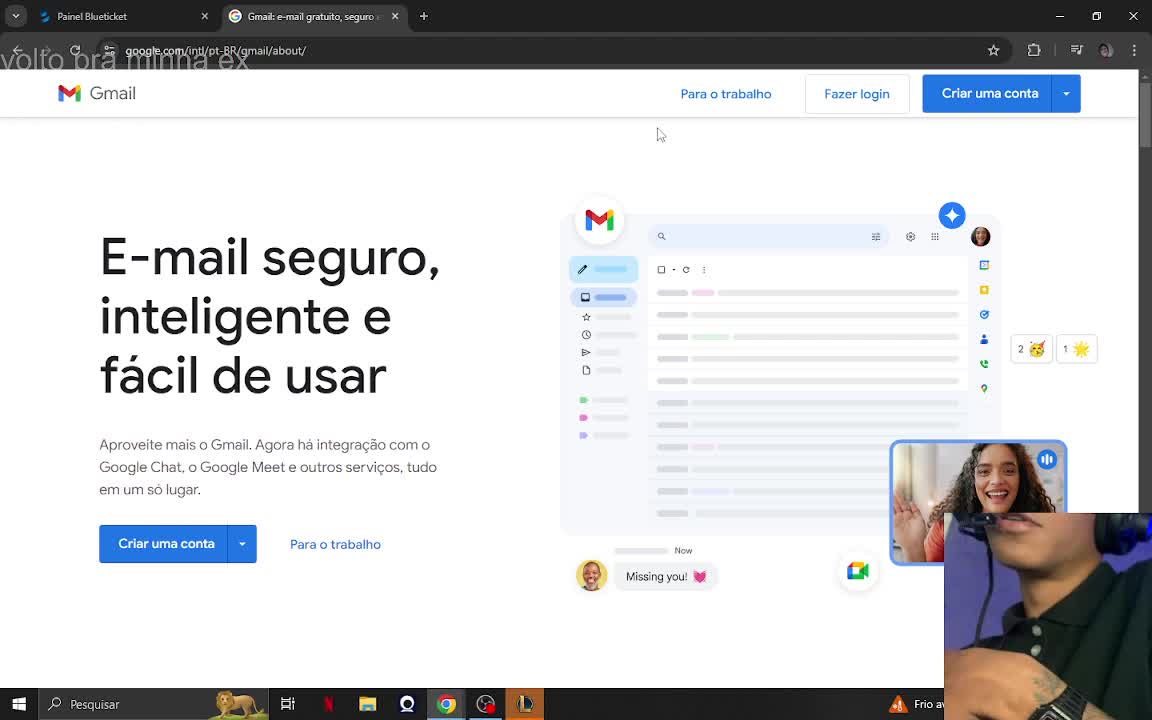Launch Netflix from the taskbar

(x=328, y=704)
